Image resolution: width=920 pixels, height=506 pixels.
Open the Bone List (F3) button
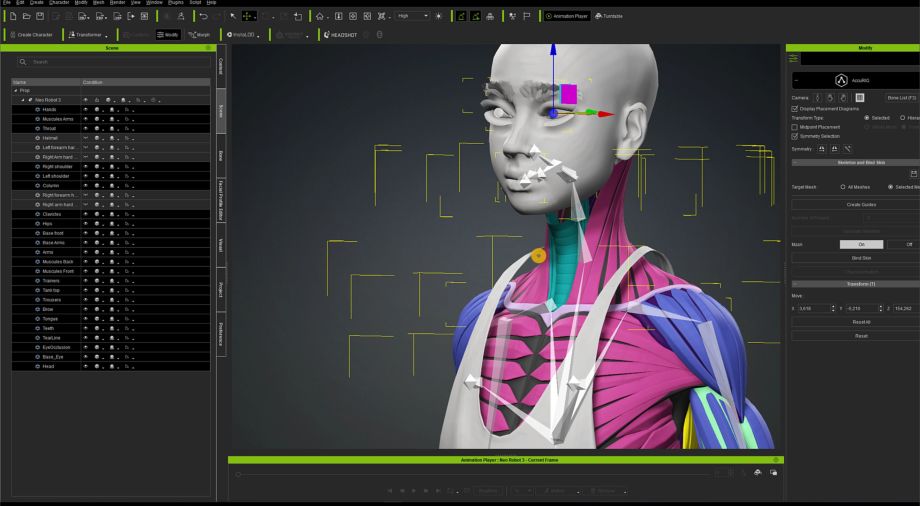901,98
